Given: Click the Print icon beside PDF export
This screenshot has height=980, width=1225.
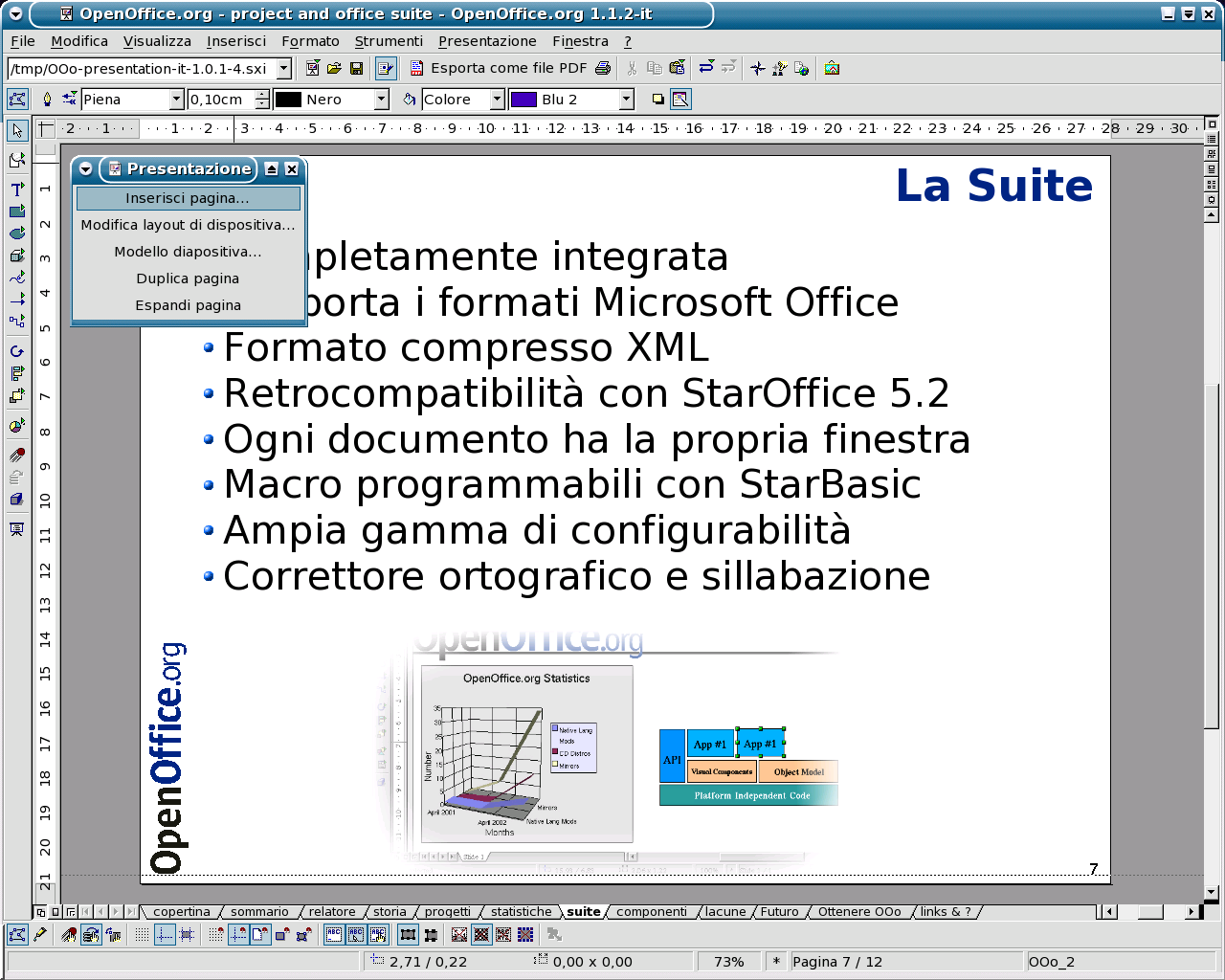Looking at the screenshot, I should coord(603,68).
